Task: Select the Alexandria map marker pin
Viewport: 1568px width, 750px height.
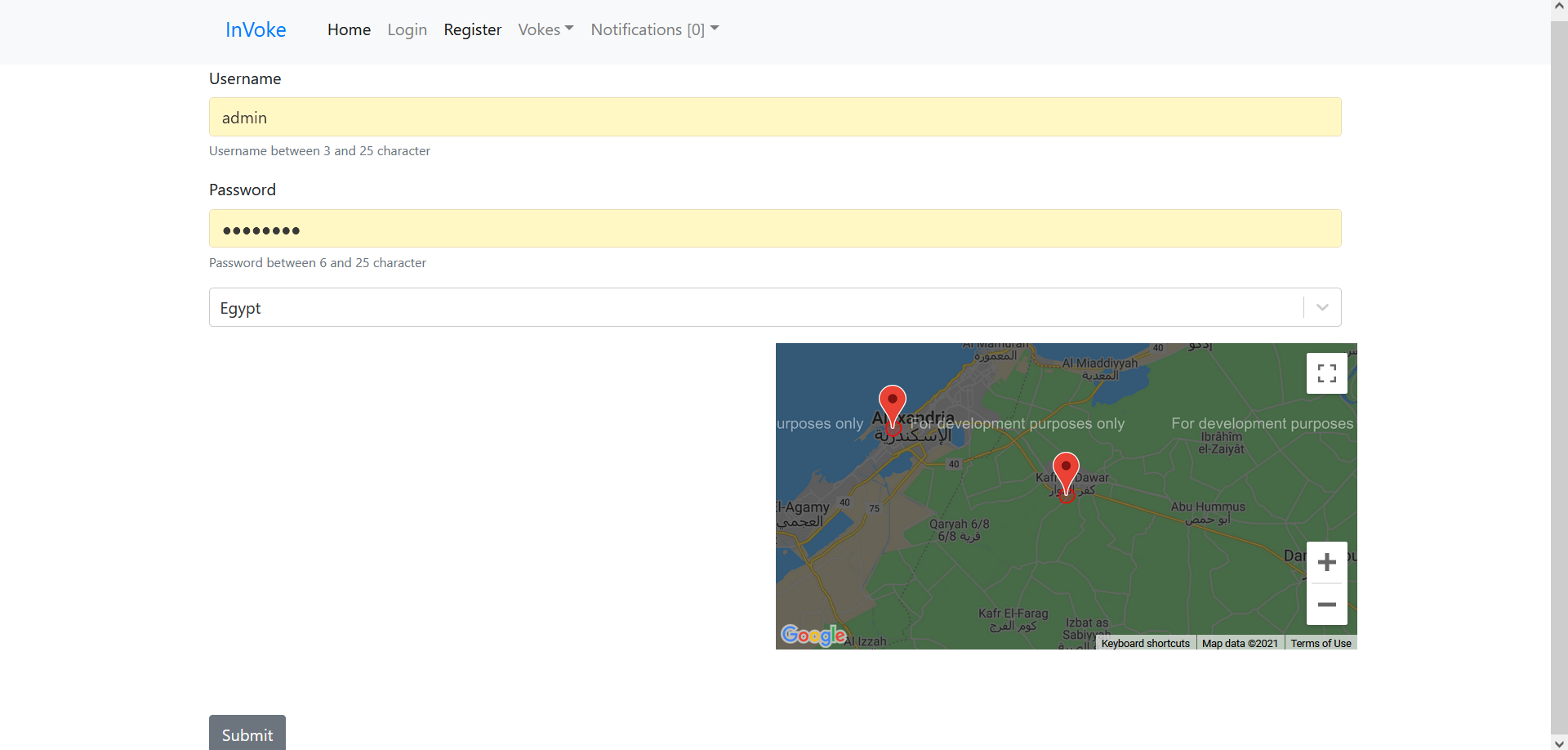Action: [892, 406]
